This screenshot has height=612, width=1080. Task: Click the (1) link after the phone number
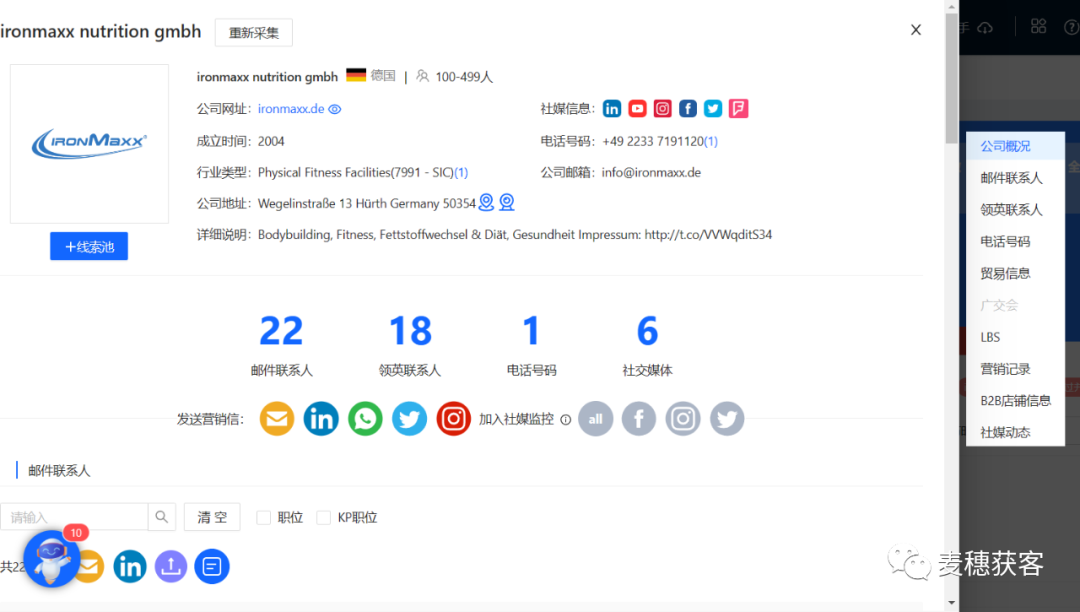(711, 141)
